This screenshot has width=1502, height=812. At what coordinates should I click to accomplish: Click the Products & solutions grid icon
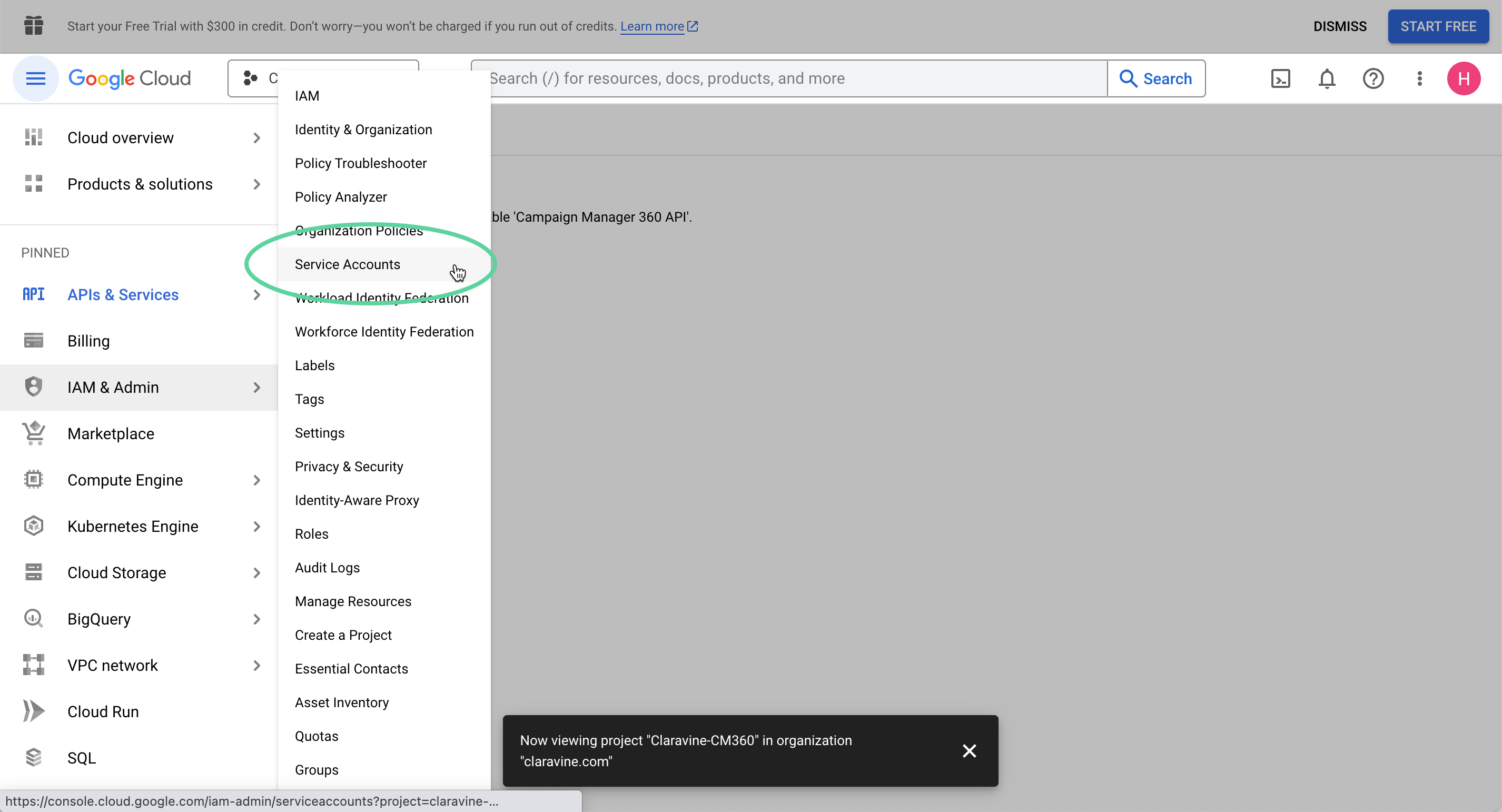[34, 184]
